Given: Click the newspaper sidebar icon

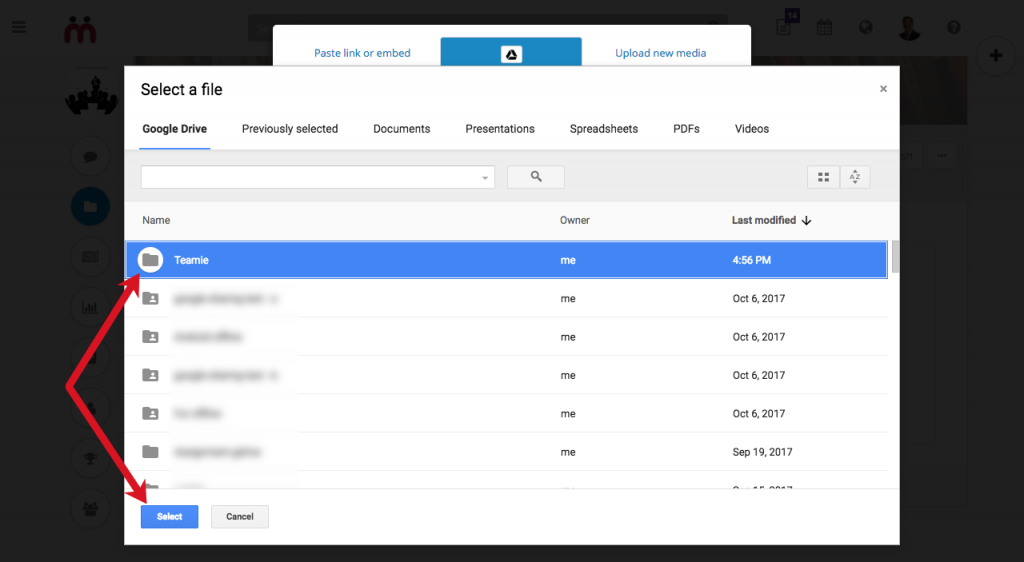Looking at the screenshot, I should tap(91, 257).
